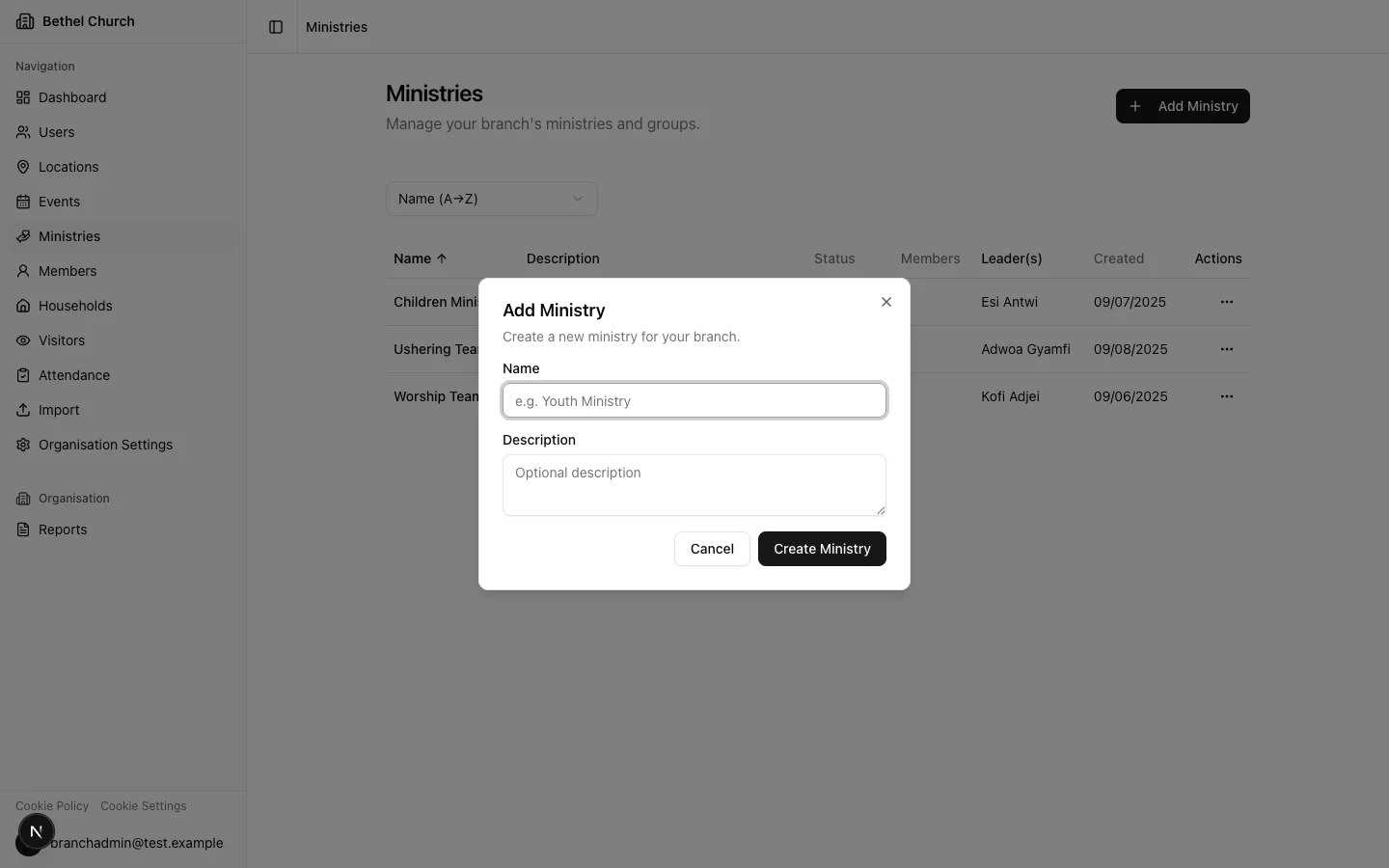Viewport: 1389px width, 868px height.
Task: Click the Locations pin icon
Action: [x=23, y=167]
